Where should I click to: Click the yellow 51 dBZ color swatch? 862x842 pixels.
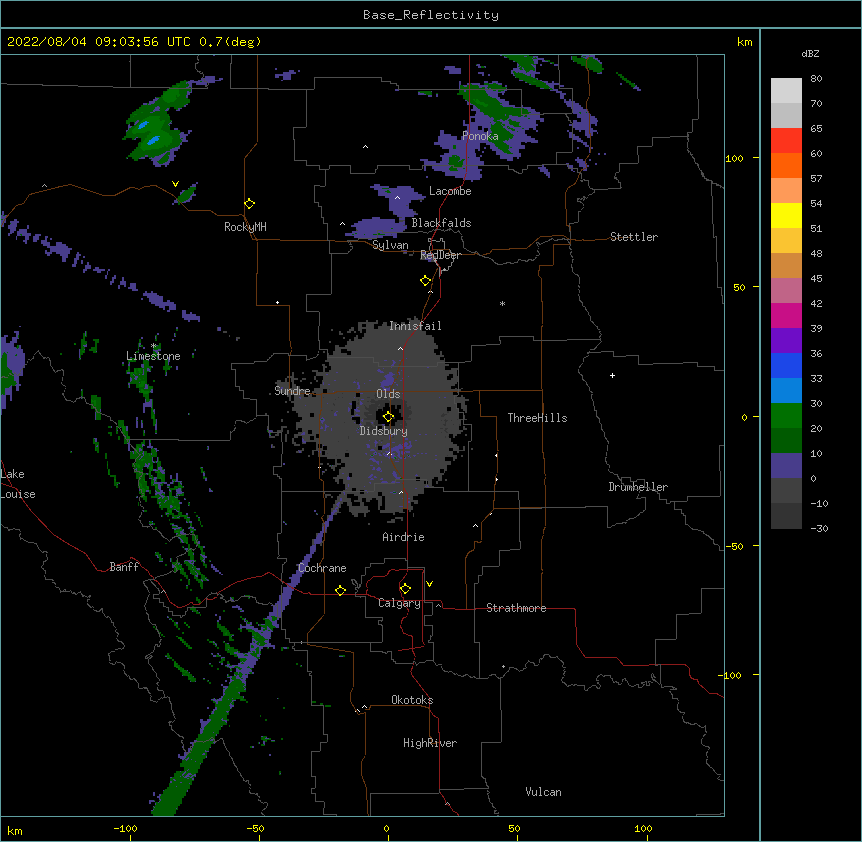coord(786,215)
